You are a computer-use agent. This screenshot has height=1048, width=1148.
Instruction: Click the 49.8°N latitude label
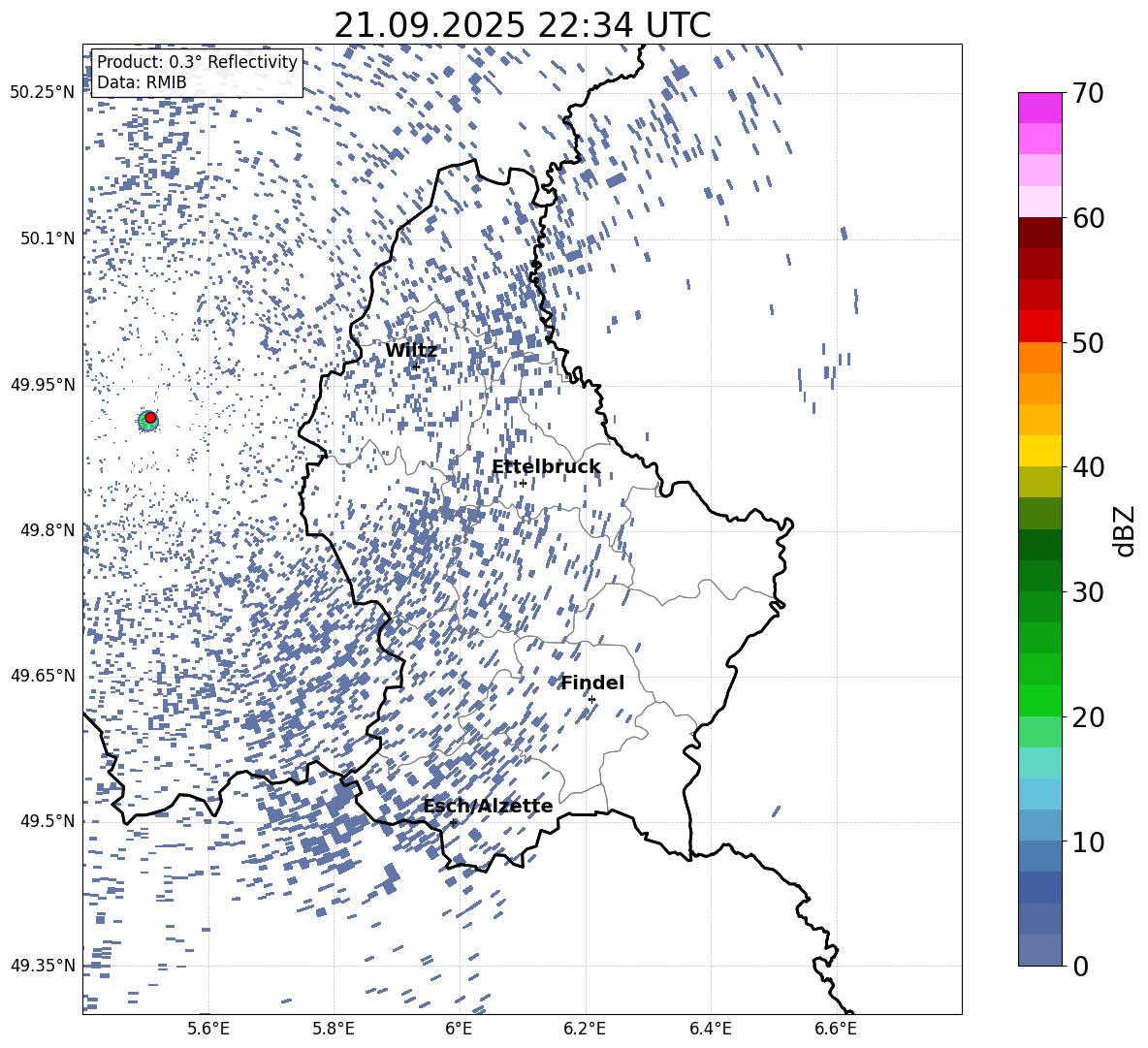pos(48,530)
